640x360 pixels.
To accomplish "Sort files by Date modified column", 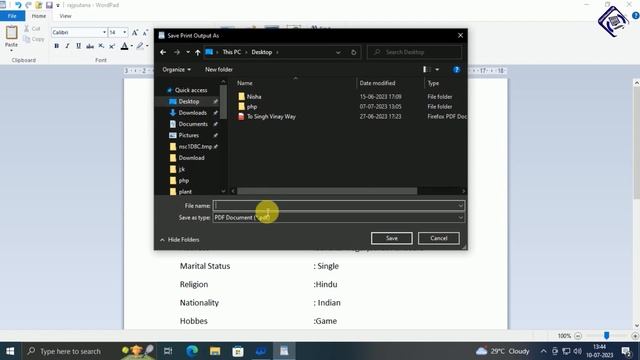I will coord(377,83).
